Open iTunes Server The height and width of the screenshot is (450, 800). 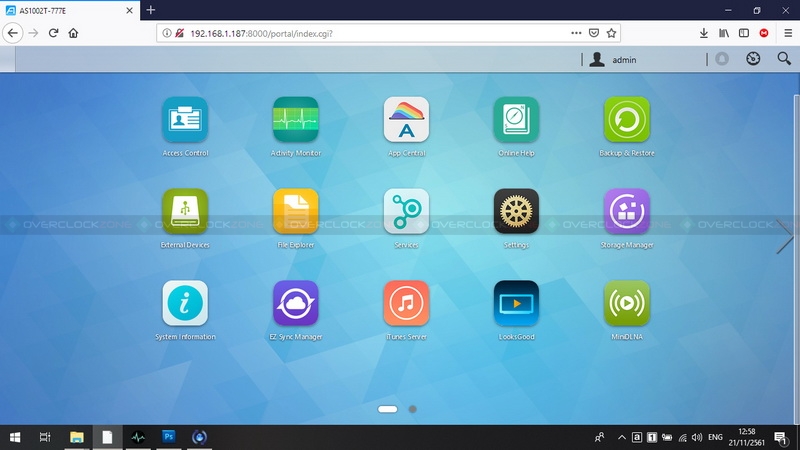(x=406, y=303)
